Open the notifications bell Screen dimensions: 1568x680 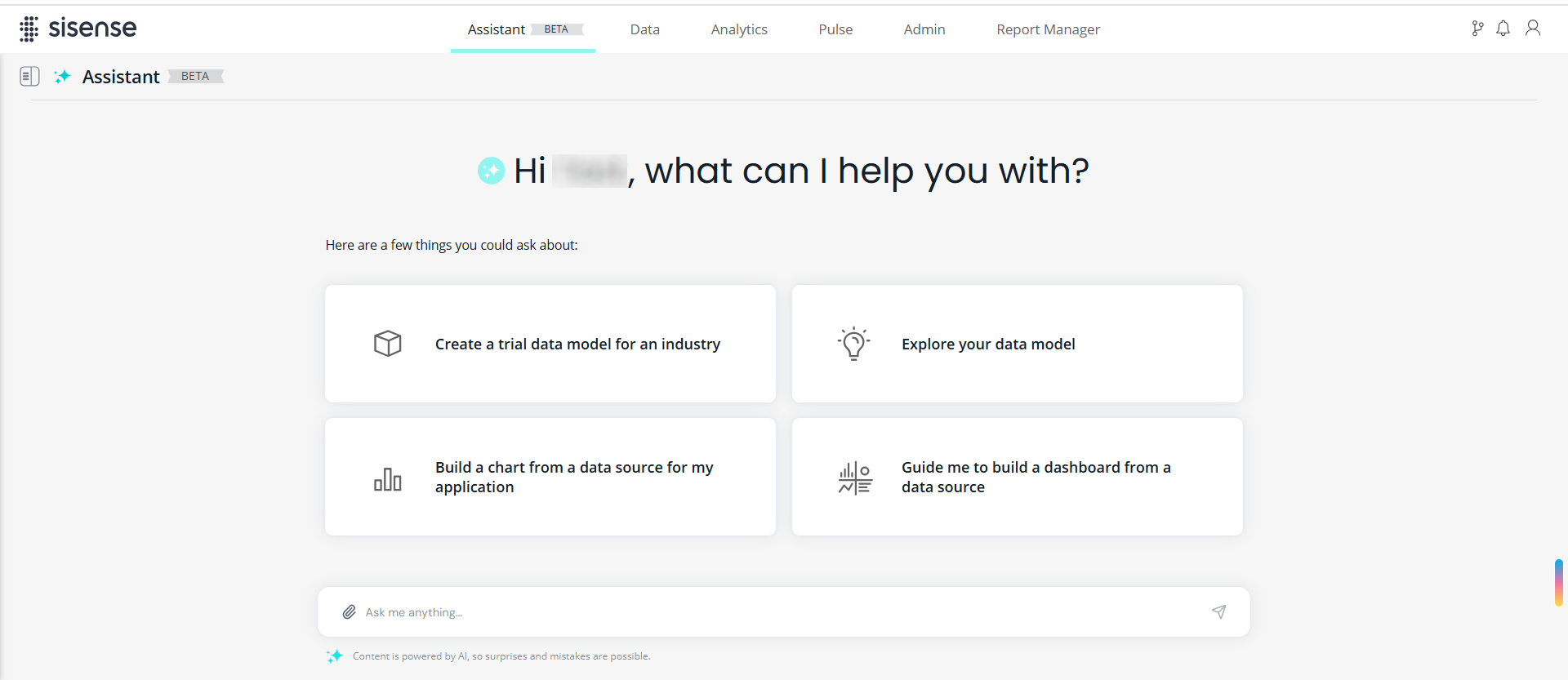(1503, 29)
